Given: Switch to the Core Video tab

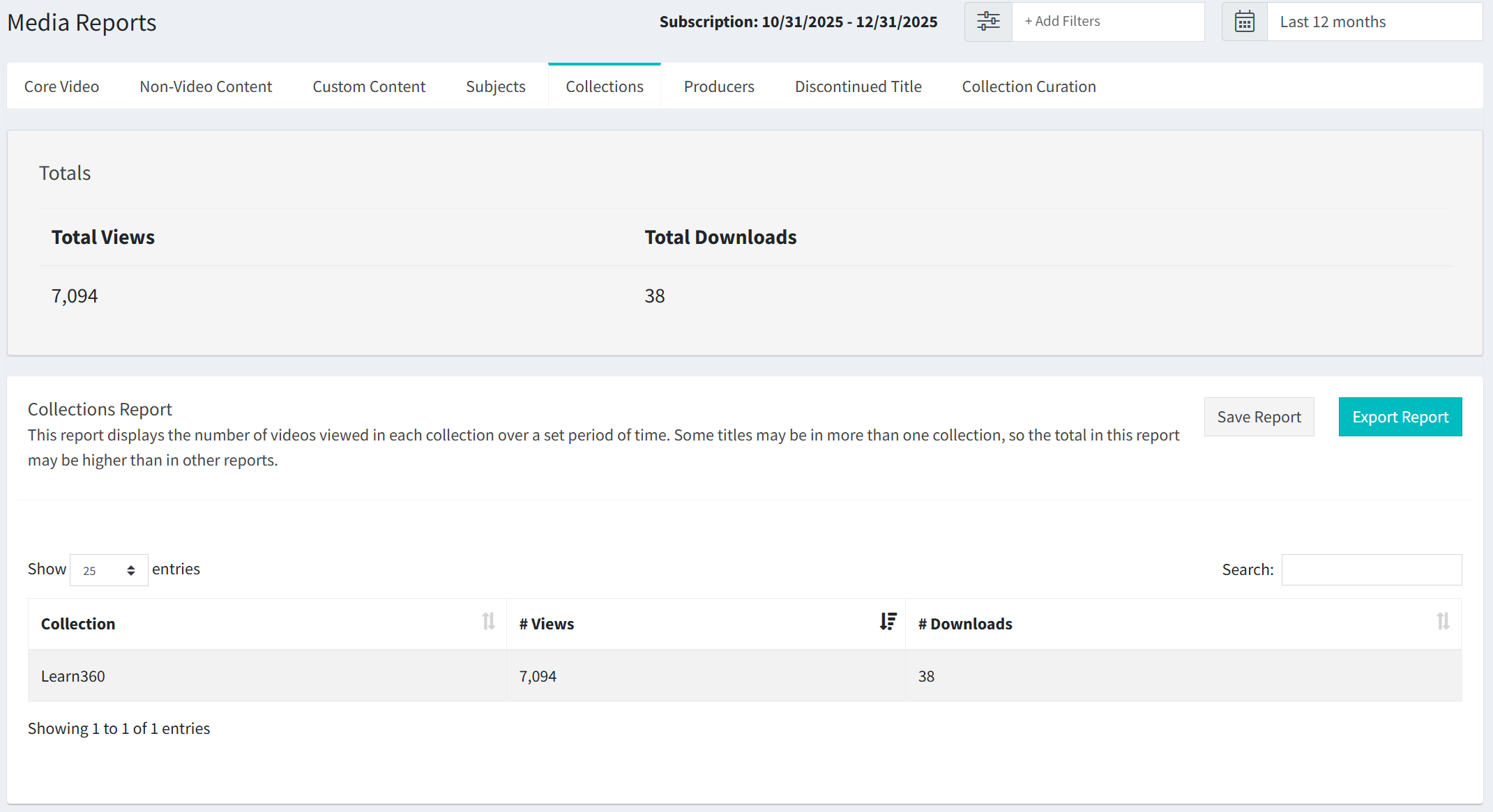Looking at the screenshot, I should pos(61,86).
